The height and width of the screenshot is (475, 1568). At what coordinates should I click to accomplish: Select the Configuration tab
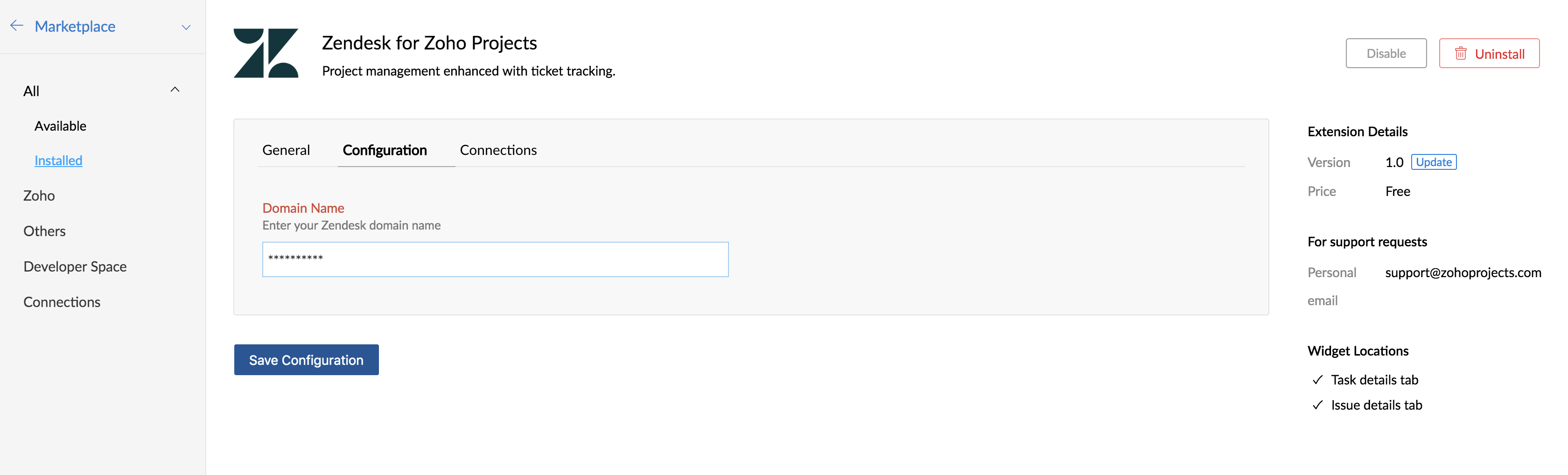pyautogui.click(x=385, y=150)
